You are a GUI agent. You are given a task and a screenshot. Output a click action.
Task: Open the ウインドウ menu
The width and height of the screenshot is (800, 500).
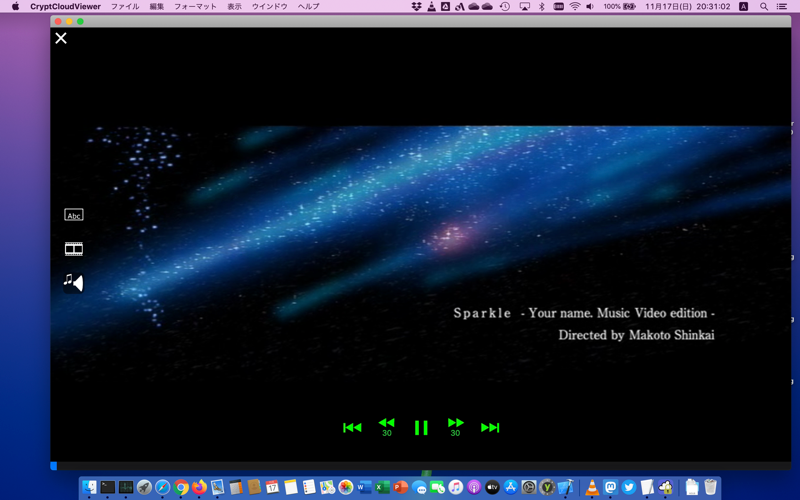tap(269, 7)
